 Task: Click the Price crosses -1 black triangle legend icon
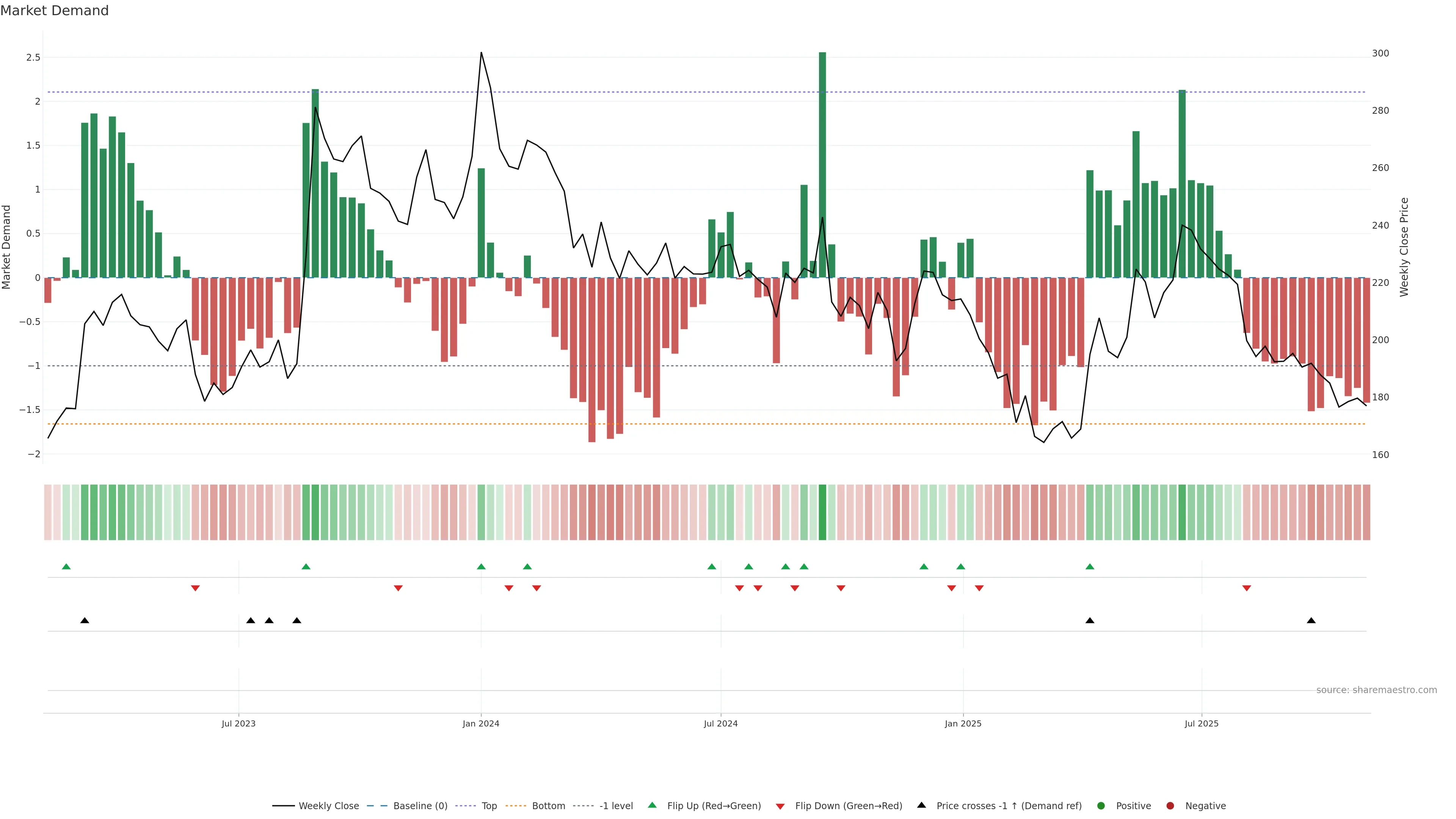coord(921,805)
